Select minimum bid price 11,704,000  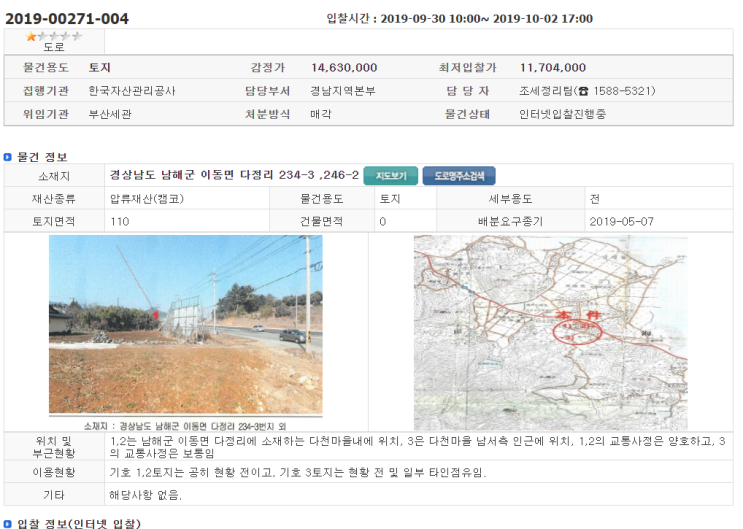[553, 67]
